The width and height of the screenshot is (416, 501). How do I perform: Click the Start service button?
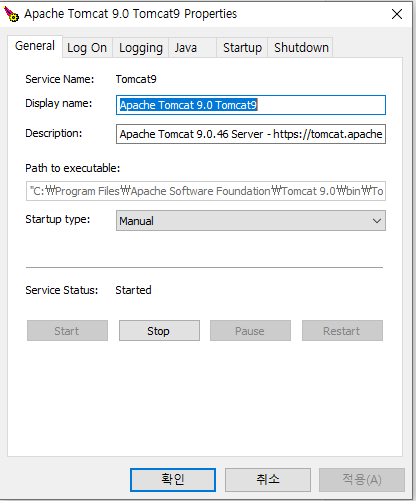pyautogui.click(x=67, y=331)
